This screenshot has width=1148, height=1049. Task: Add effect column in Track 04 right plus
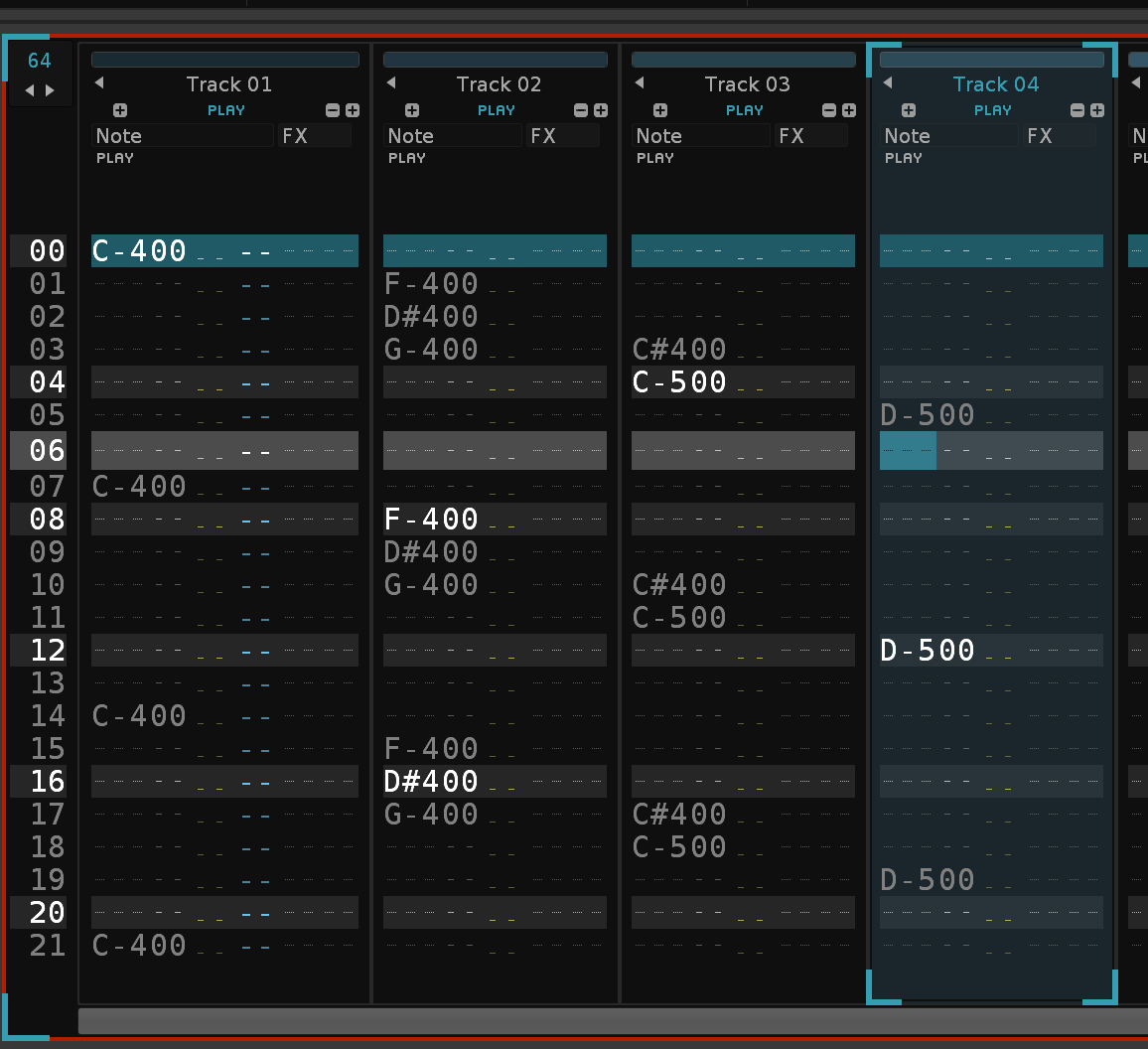click(1096, 110)
